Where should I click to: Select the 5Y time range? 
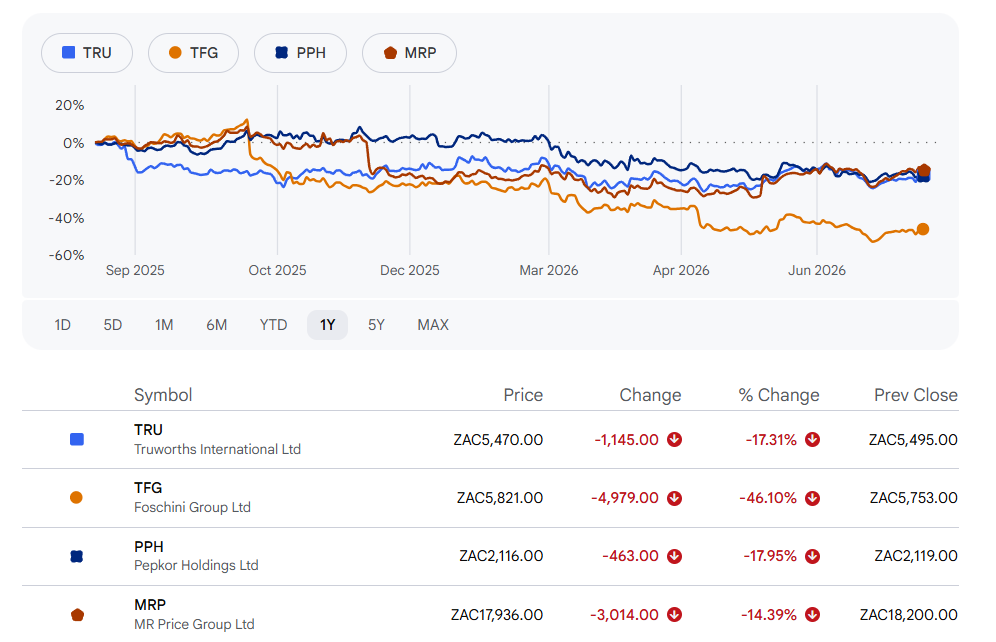click(376, 325)
